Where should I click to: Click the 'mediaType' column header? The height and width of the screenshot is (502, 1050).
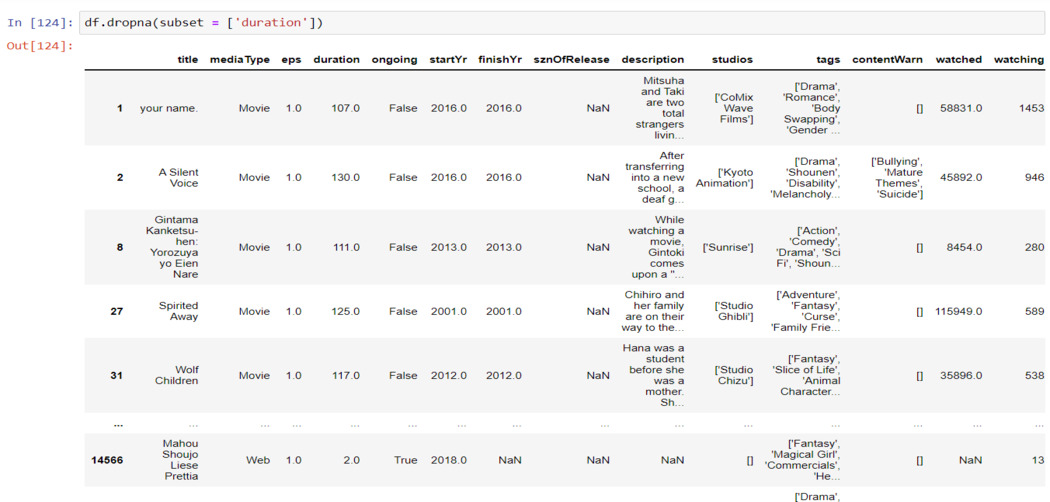coord(239,60)
